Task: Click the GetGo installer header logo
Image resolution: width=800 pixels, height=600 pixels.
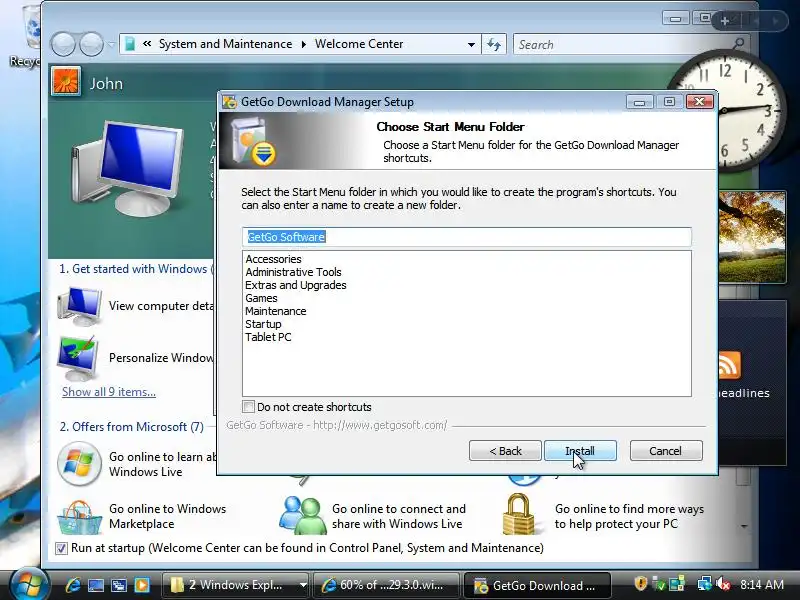Action: click(x=253, y=141)
